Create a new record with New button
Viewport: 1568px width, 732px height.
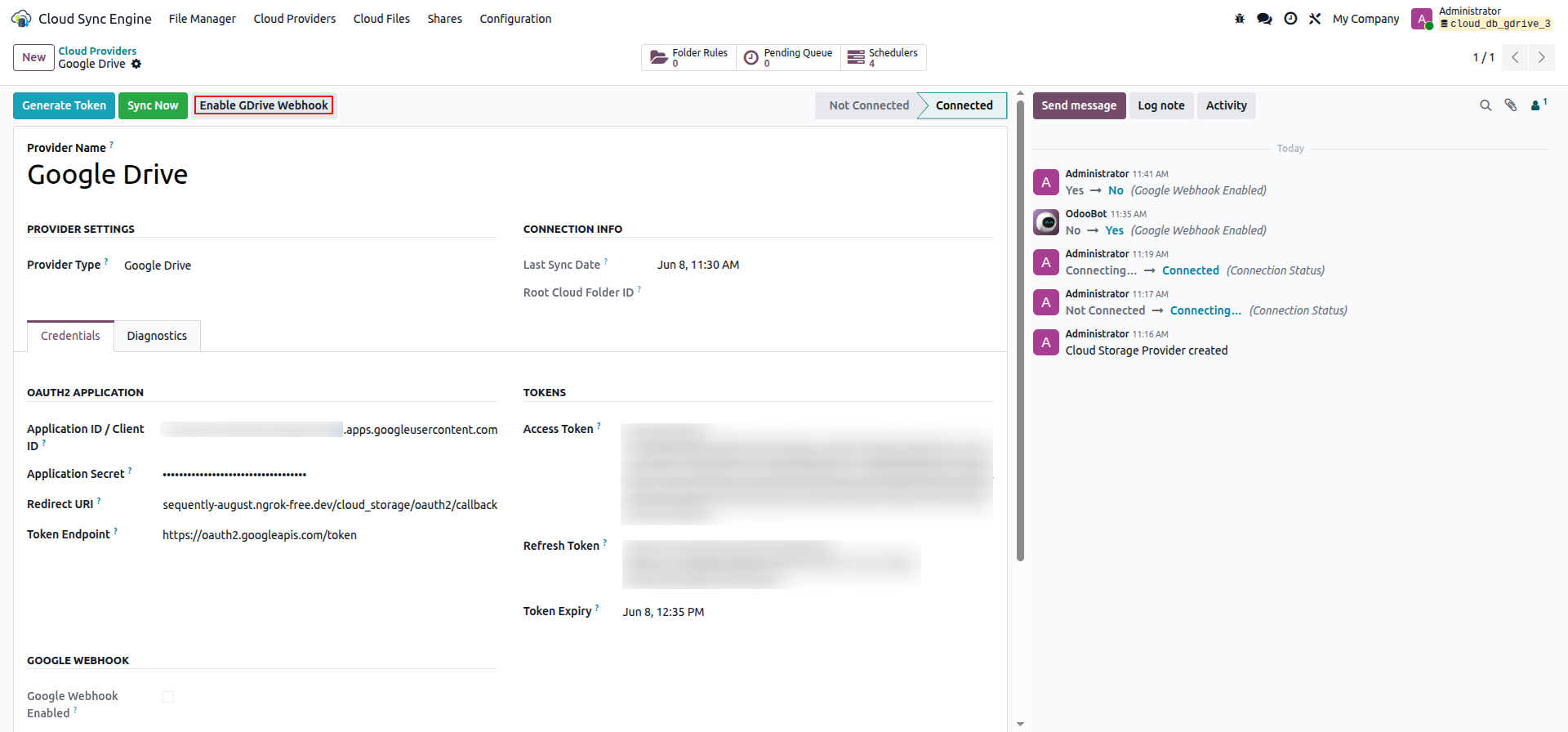tap(33, 57)
